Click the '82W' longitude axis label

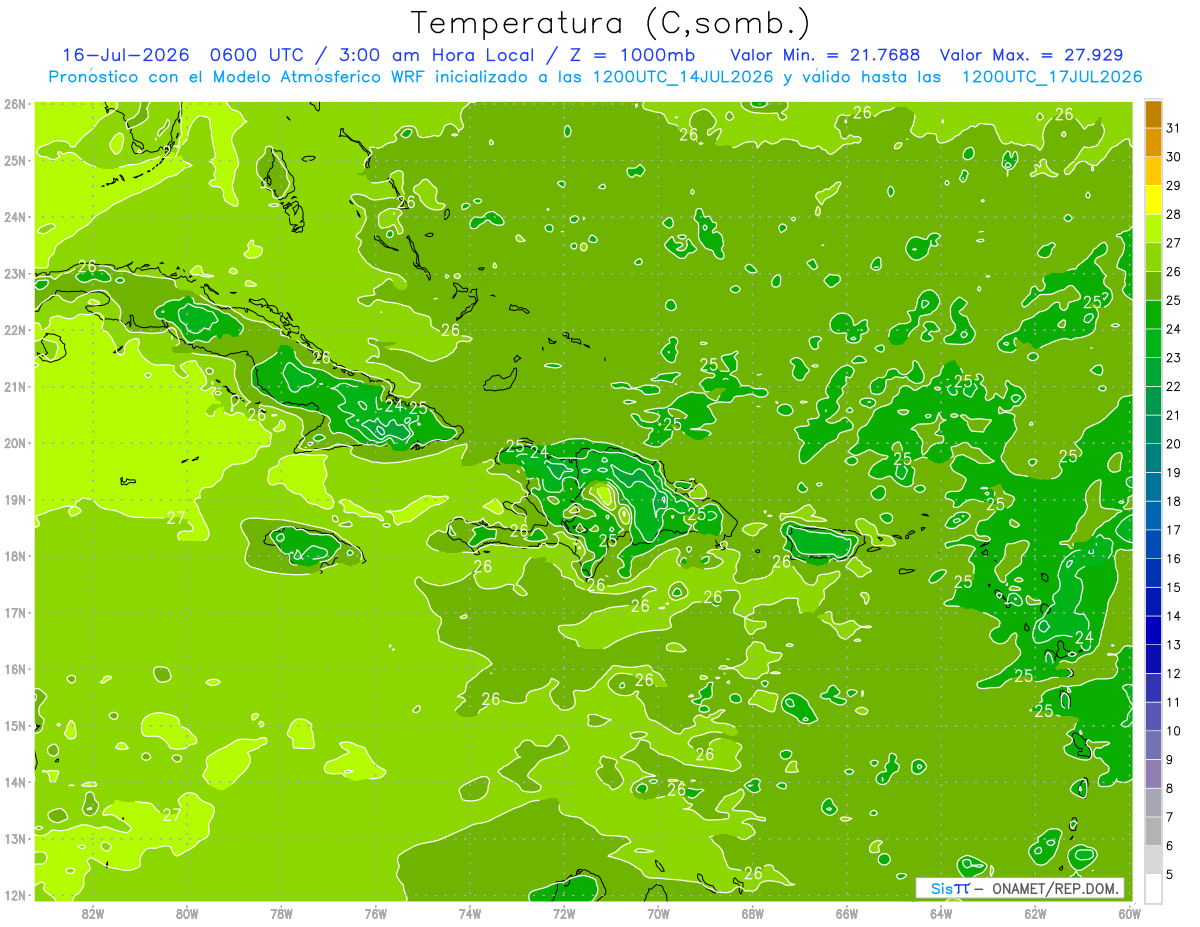tap(93, 913)
